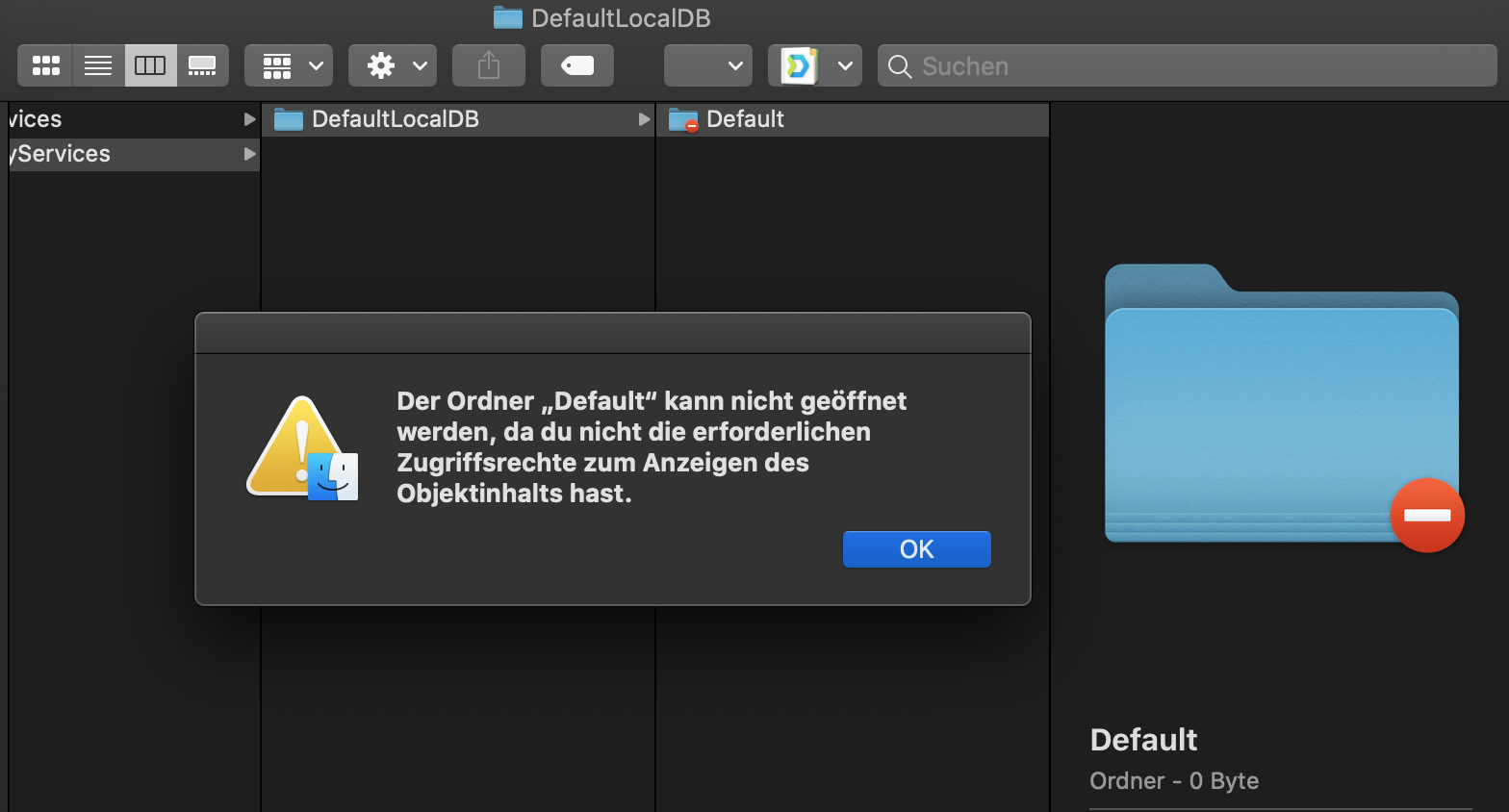Click the Edit Tags toolbar button

tap(577, 65)
